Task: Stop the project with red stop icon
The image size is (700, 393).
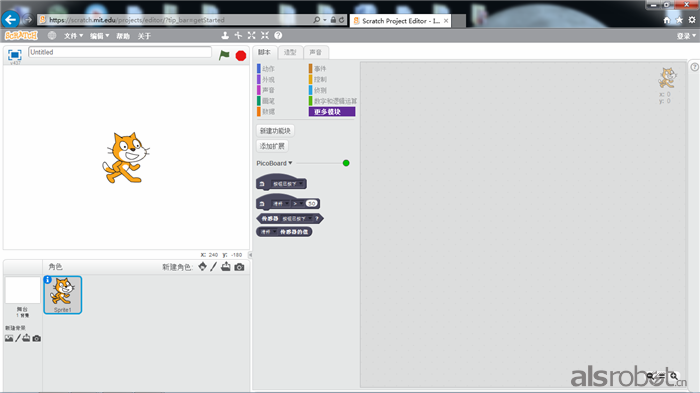Action: (241, 55)
